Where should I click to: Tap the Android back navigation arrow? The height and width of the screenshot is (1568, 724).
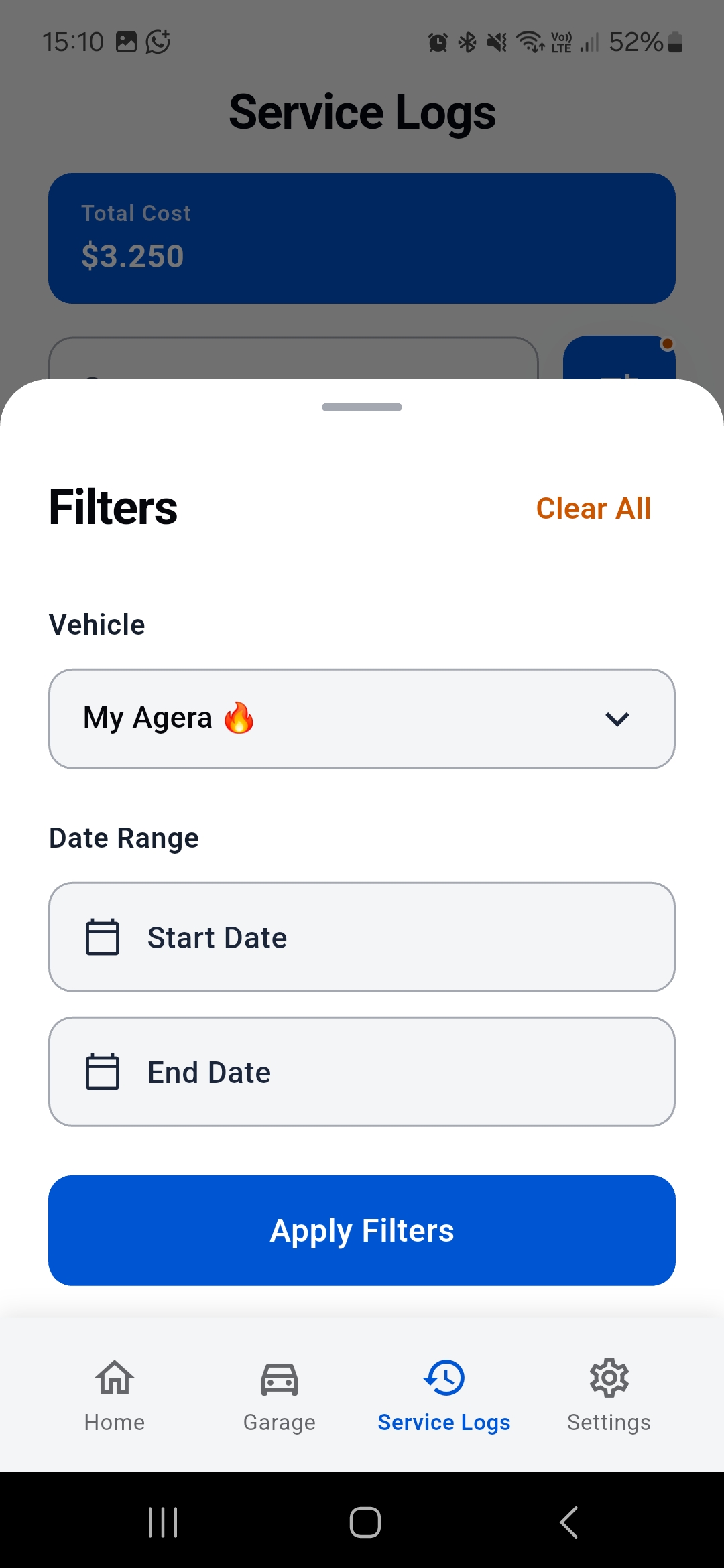point(567,1521)
